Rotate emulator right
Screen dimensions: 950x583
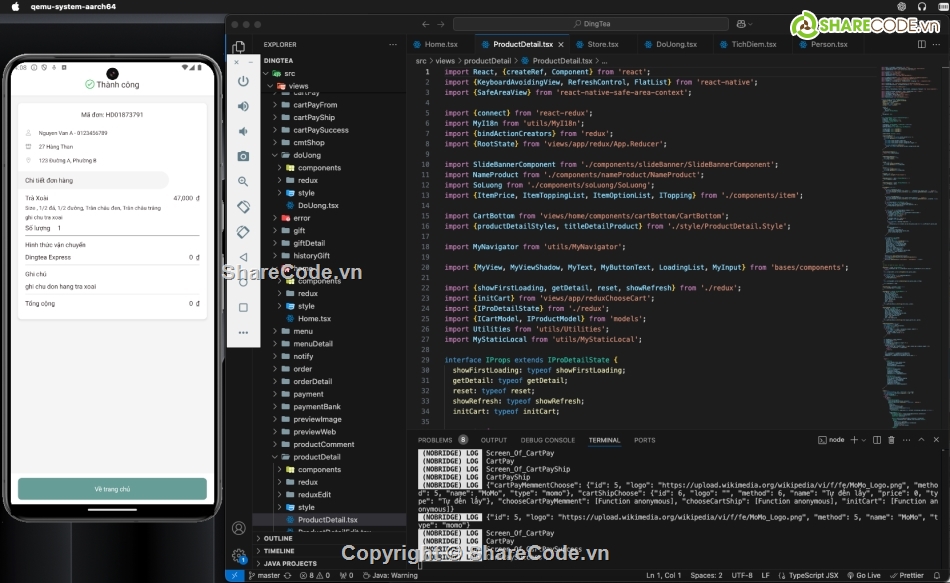point(243,232)
